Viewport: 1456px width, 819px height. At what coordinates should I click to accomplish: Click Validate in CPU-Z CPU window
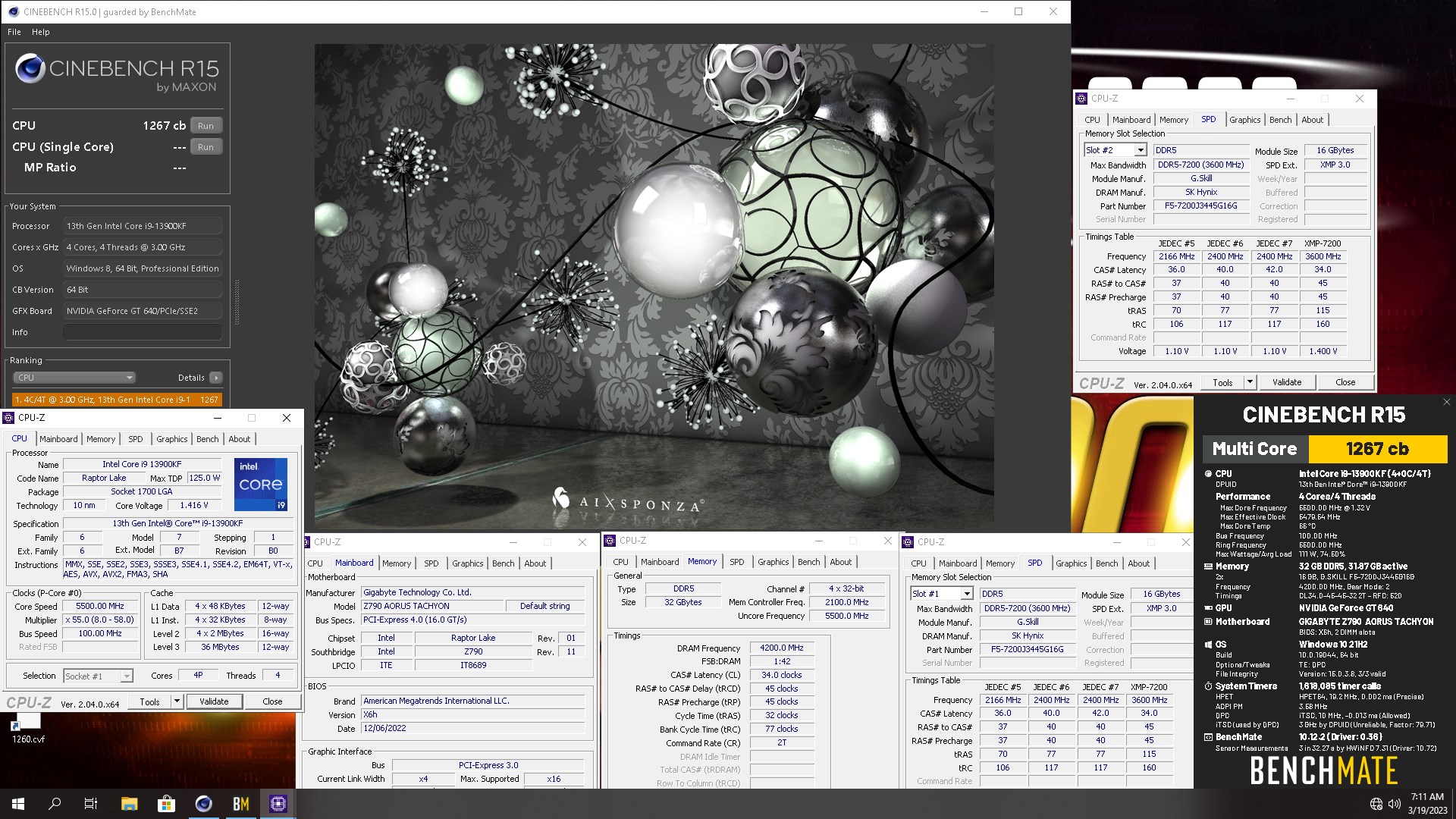coord(214,701)
